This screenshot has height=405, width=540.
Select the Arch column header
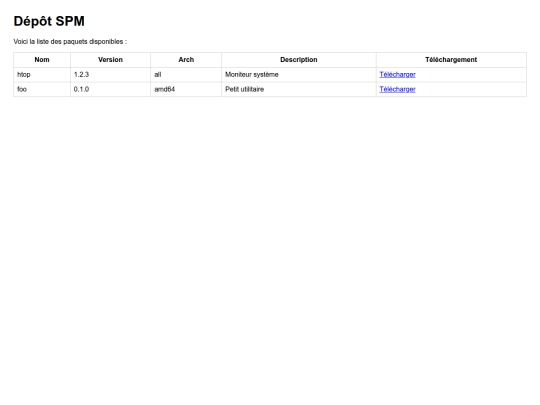click(x=186, y=60)
